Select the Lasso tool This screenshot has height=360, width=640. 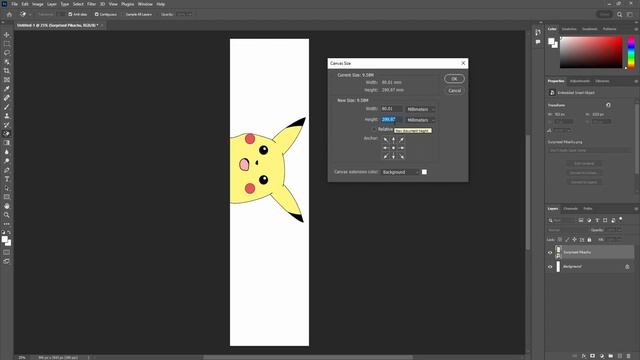[7, 53]
